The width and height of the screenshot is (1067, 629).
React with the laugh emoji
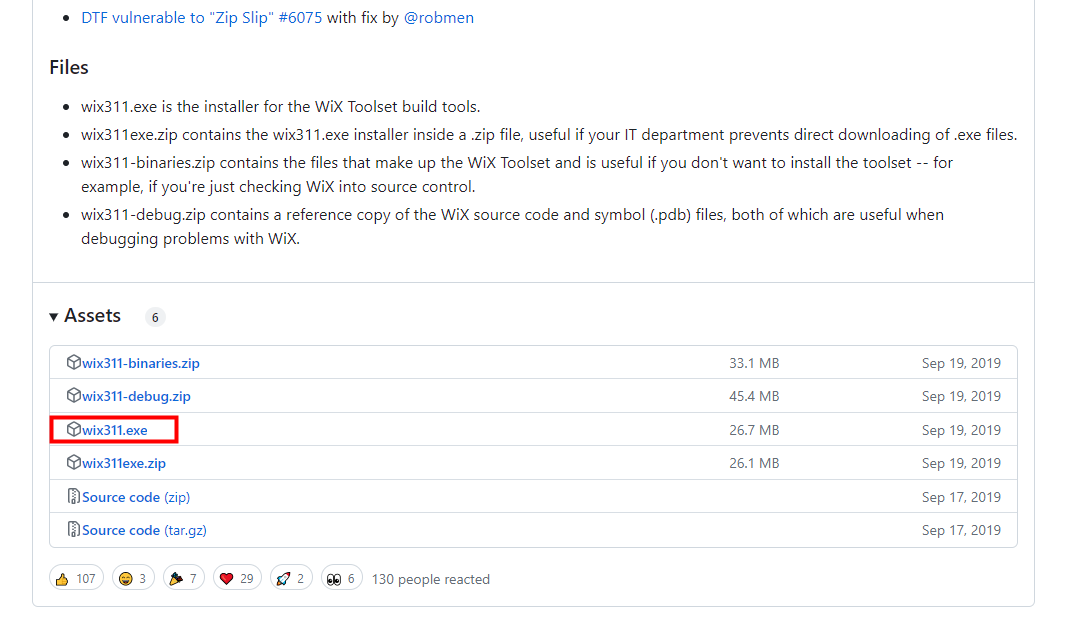click(x=133, y=579)
